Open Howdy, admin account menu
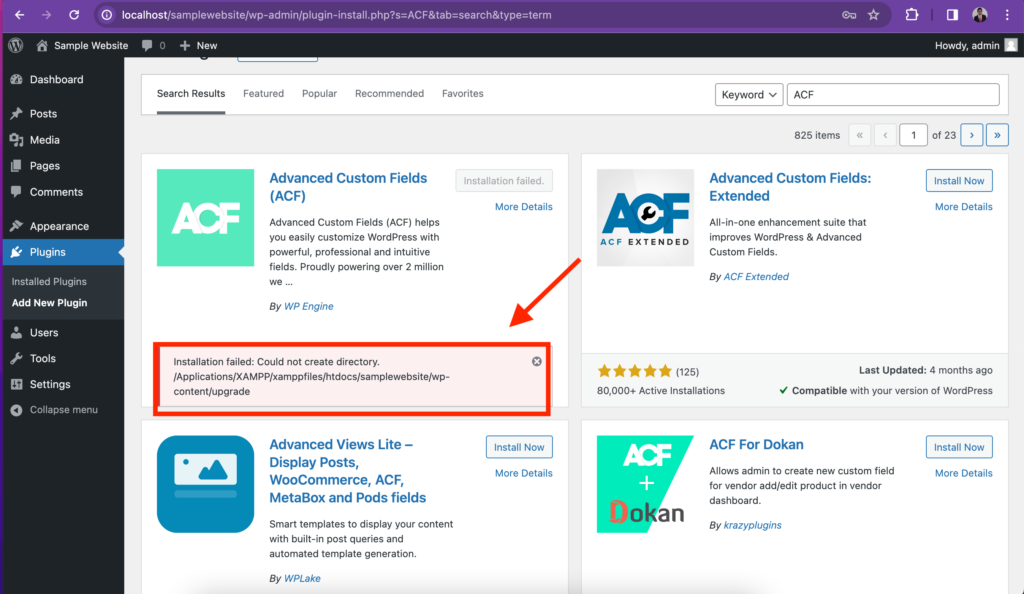This screenshot has width=1024, height=594. [976, 45]
